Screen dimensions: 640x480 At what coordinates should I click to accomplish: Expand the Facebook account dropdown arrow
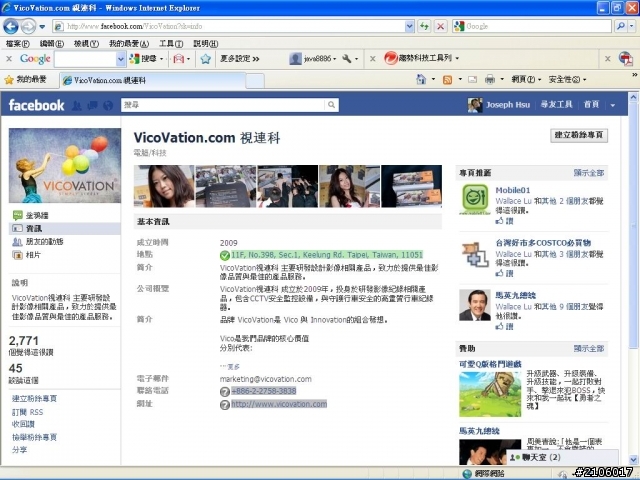pyautogui.click(x=613, y=105)
